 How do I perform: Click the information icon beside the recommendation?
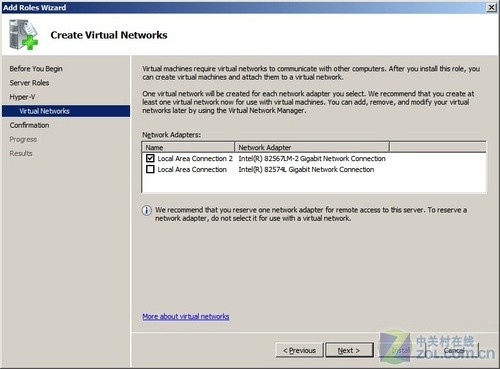pos(146,211)
